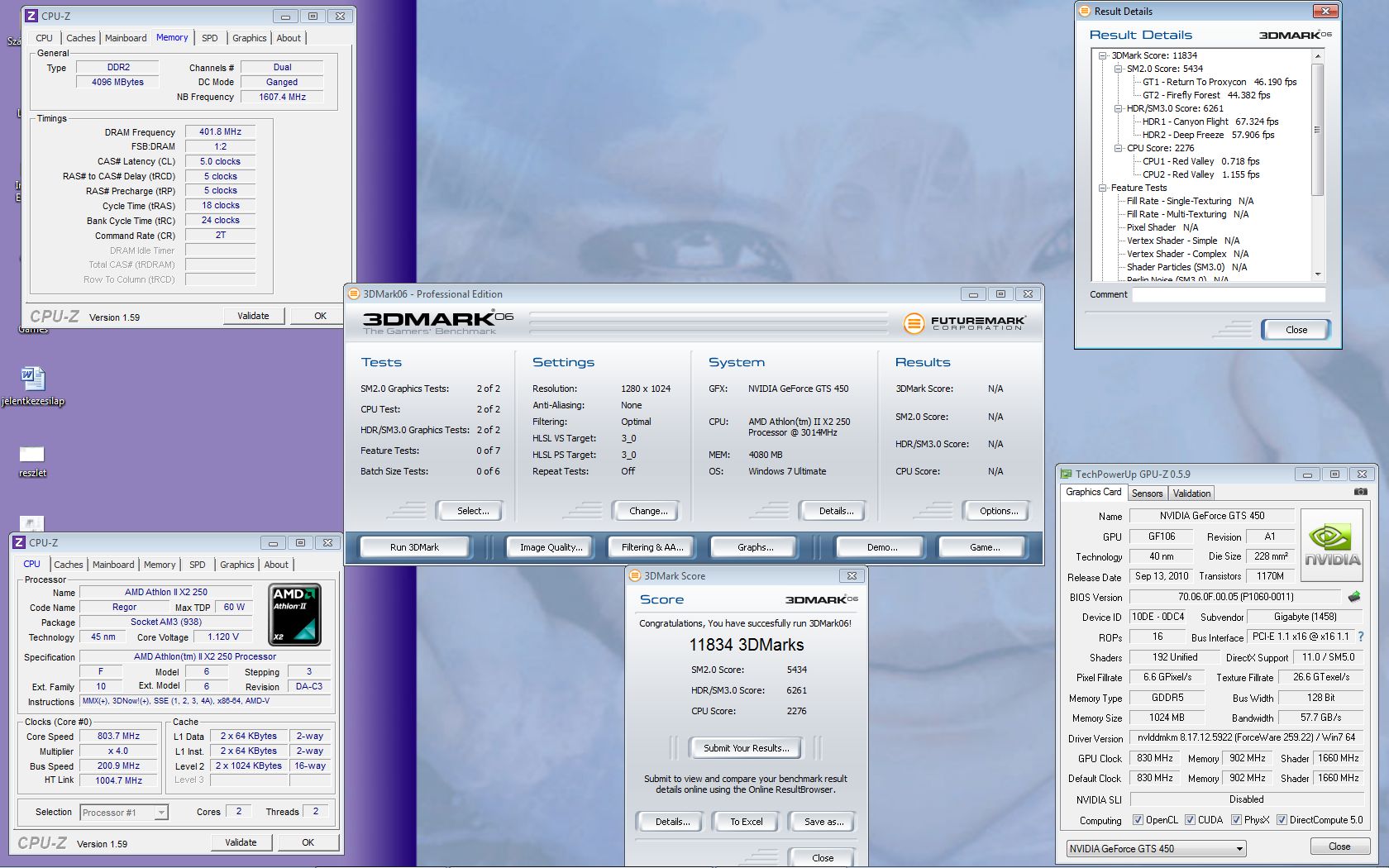This screenshot has width=1389, height=868.
Task: Click the TechPowerUp GPU-Z title bar icon
Action: pos(1067,474)
